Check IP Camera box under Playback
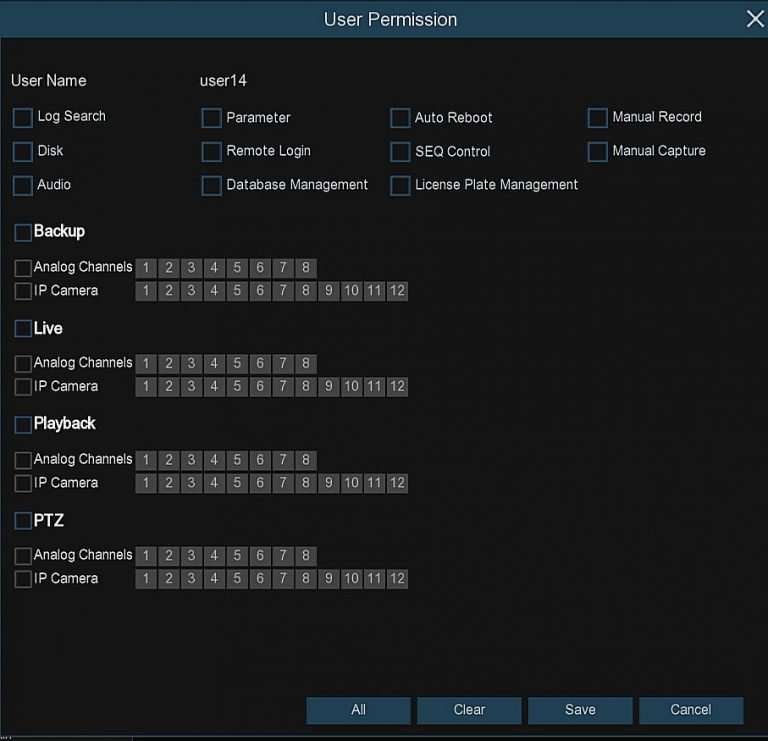768x741 pixels. [23, 483]
